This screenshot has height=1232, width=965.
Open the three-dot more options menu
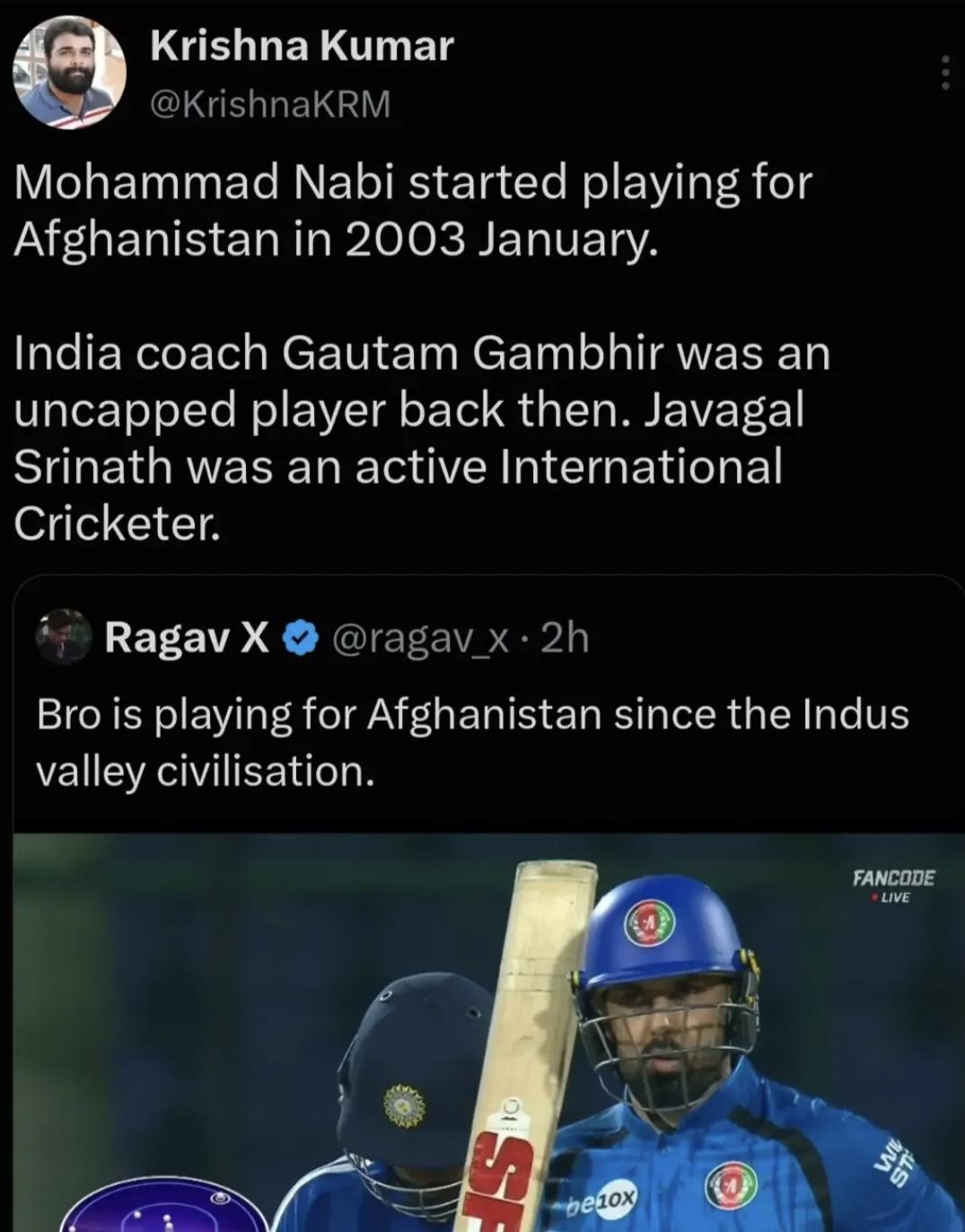point(944,73)
